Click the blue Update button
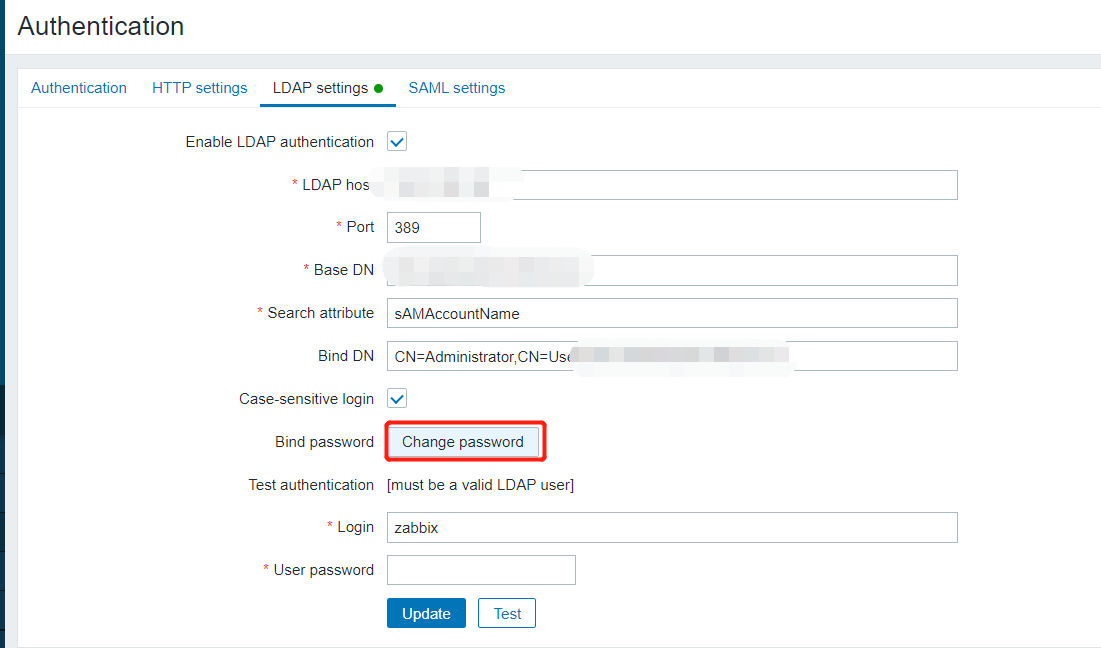Screen dimensions: 1101x648 pyautogui.click(x=426, y=613)
